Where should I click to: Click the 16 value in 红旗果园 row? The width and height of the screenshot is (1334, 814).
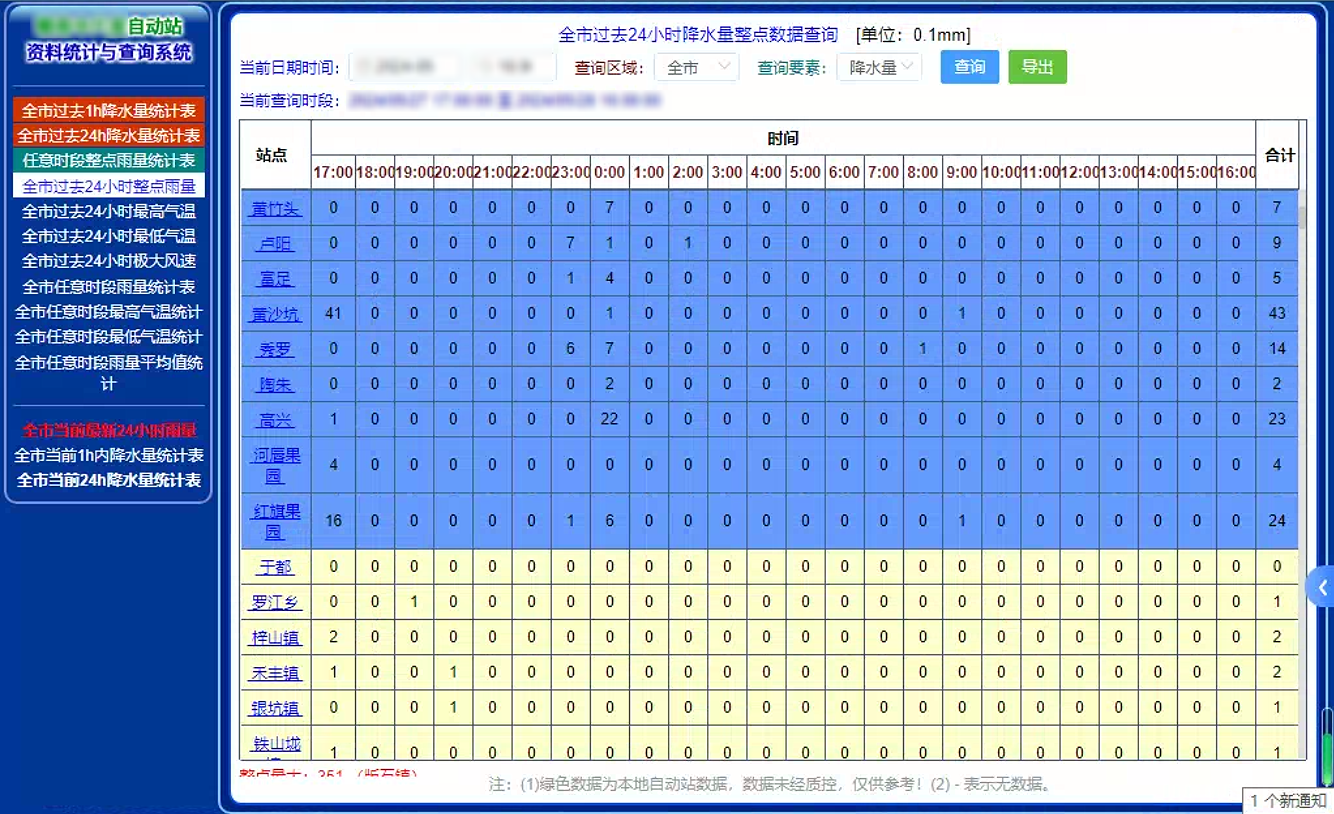[x=333, y=521]
